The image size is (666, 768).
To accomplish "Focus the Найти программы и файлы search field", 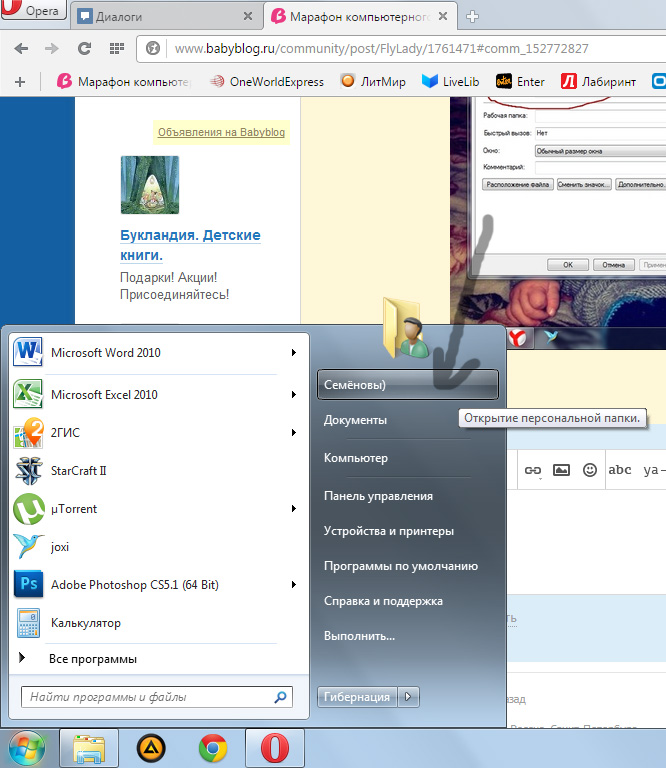I will (x=157, y=697).
